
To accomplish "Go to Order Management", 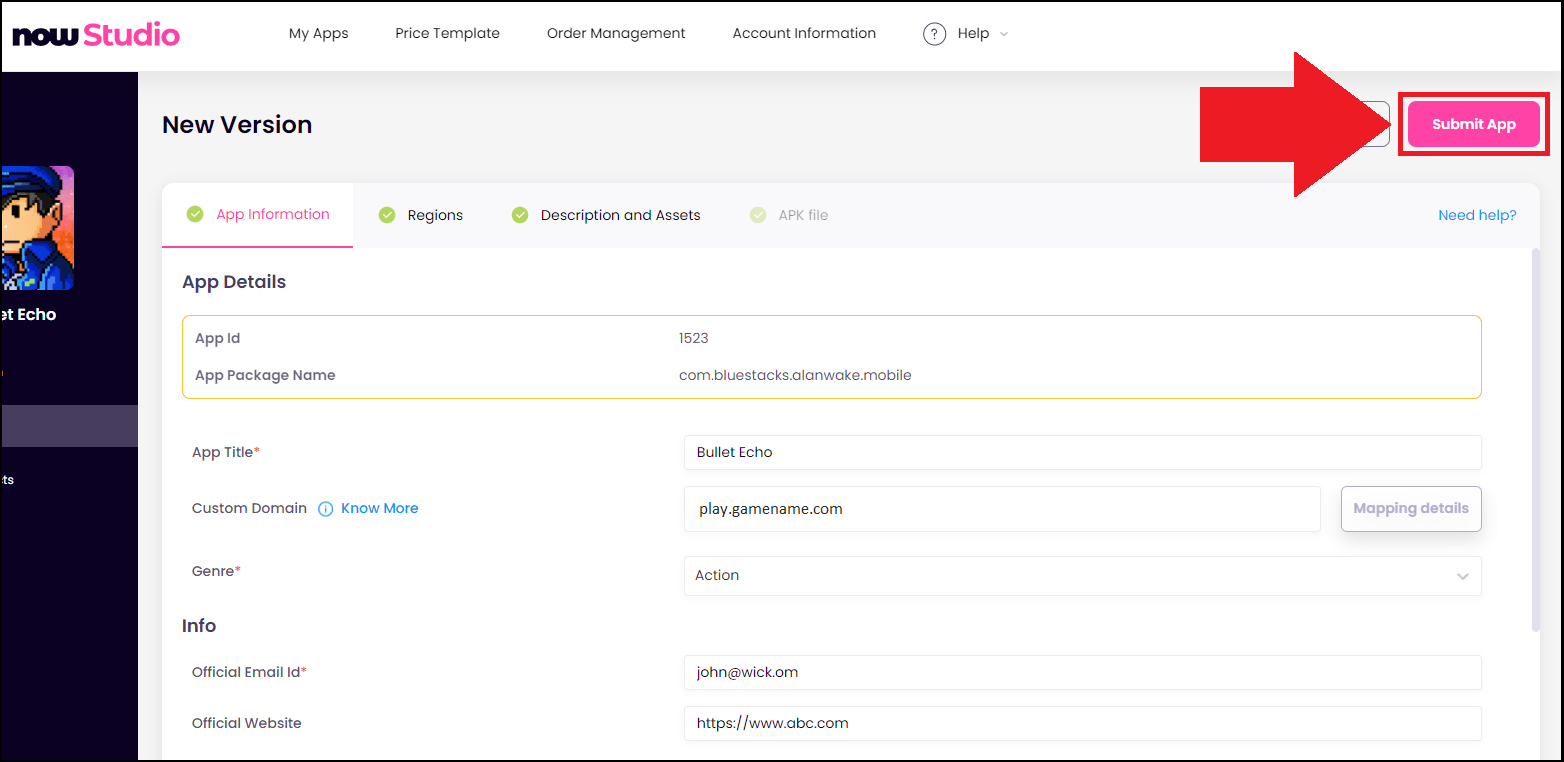I will point(616,33).
